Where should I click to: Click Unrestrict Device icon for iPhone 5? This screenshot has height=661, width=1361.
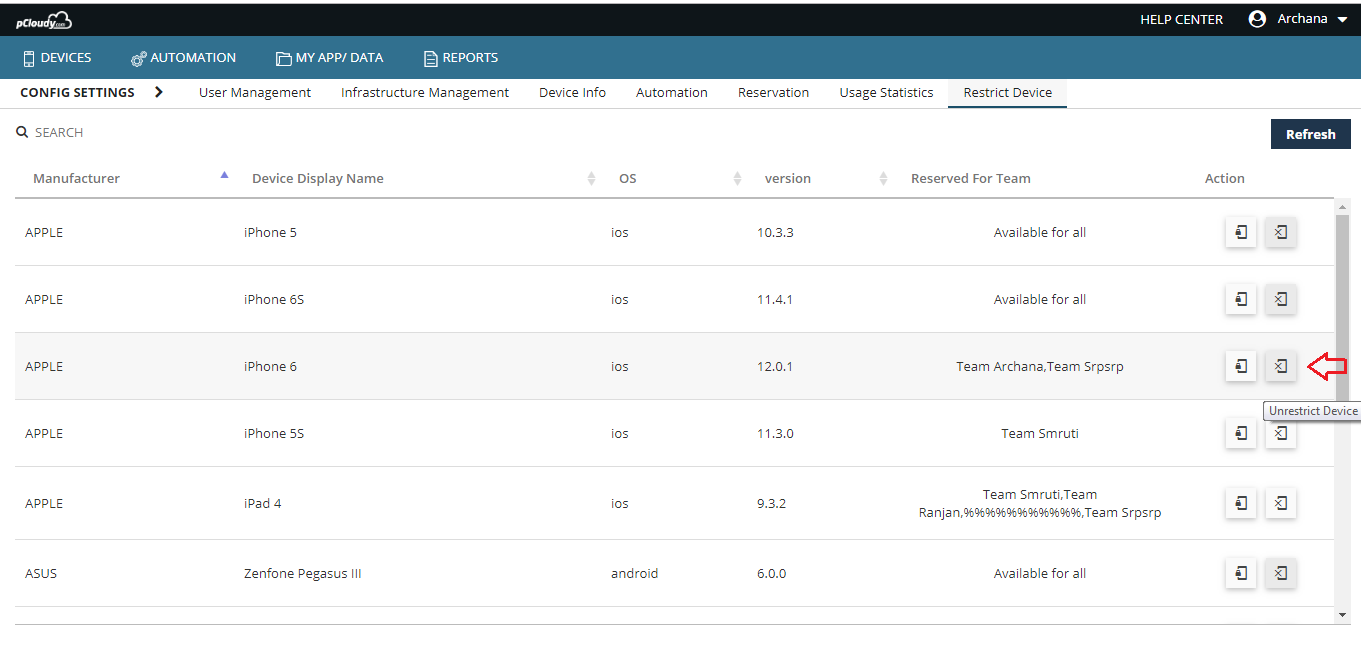tap(1281, 233)
